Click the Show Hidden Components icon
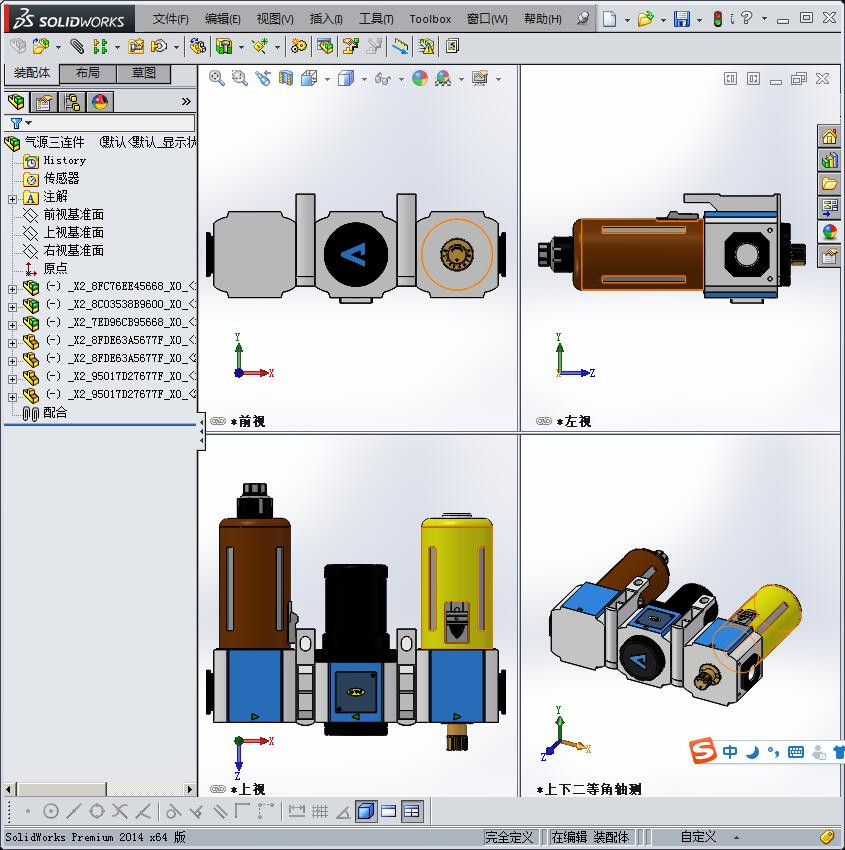 pos(198,47)
